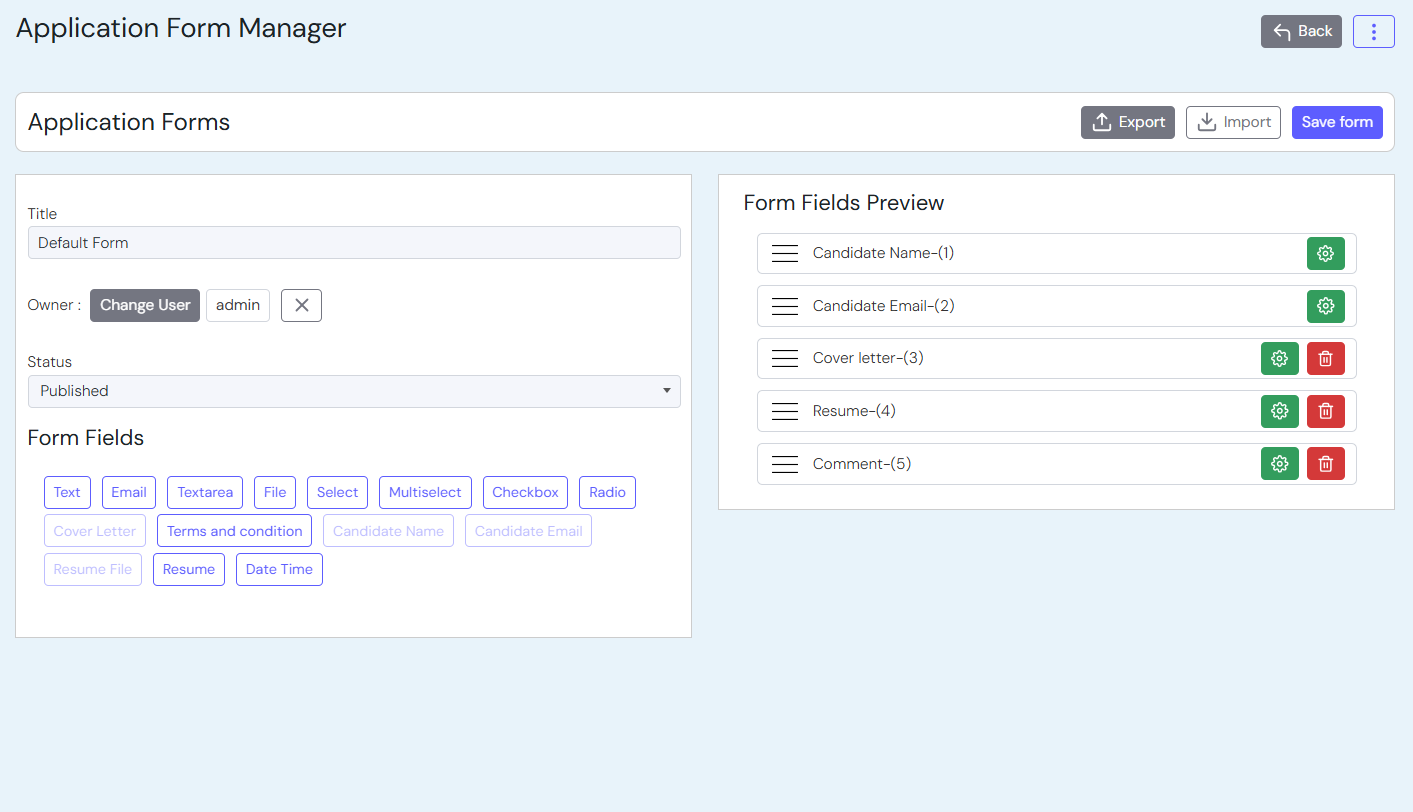The height and width of the screenshot is (812, 1413).
Task: Delete the Cover letter field
Action: 1325,359
